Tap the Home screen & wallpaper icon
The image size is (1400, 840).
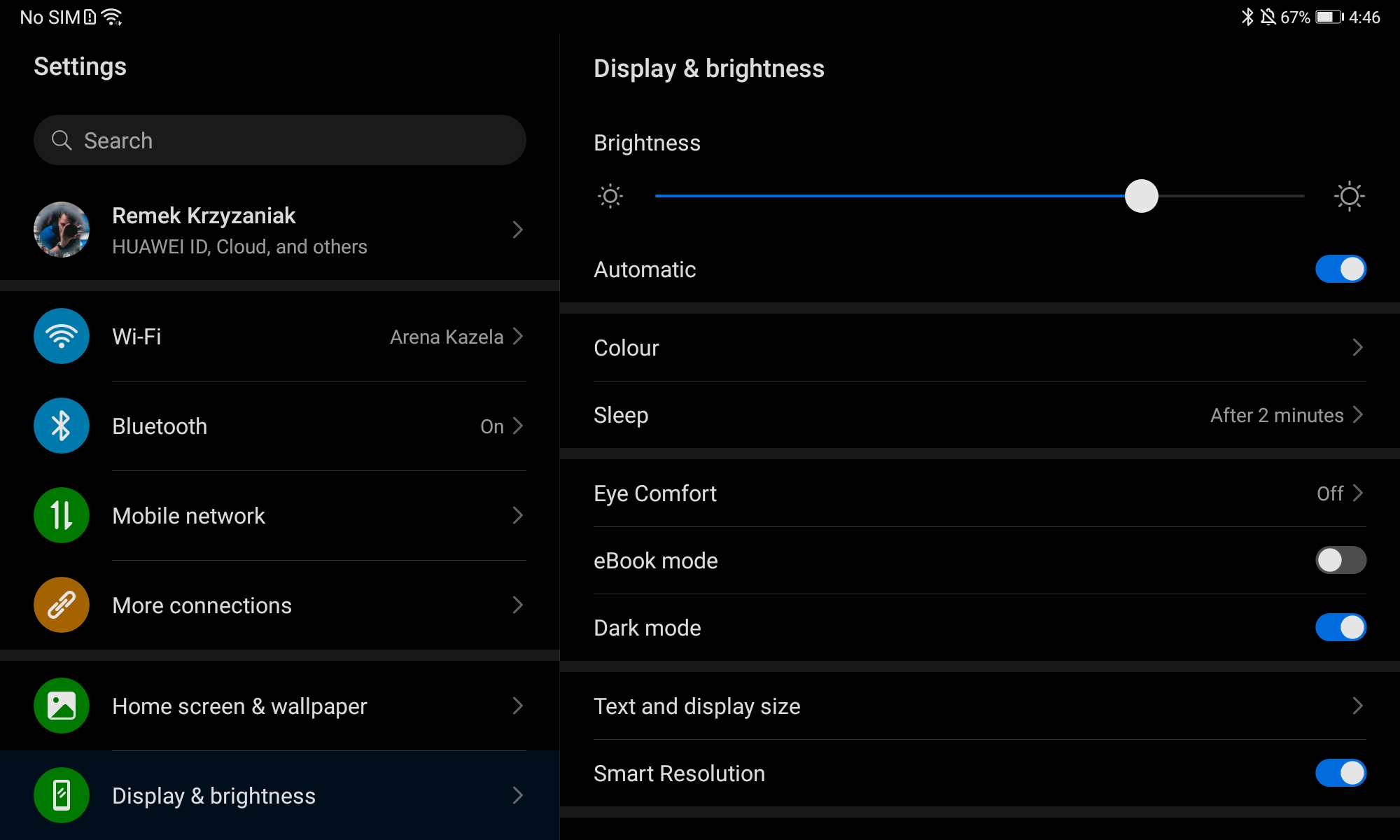tap(62, 706)
